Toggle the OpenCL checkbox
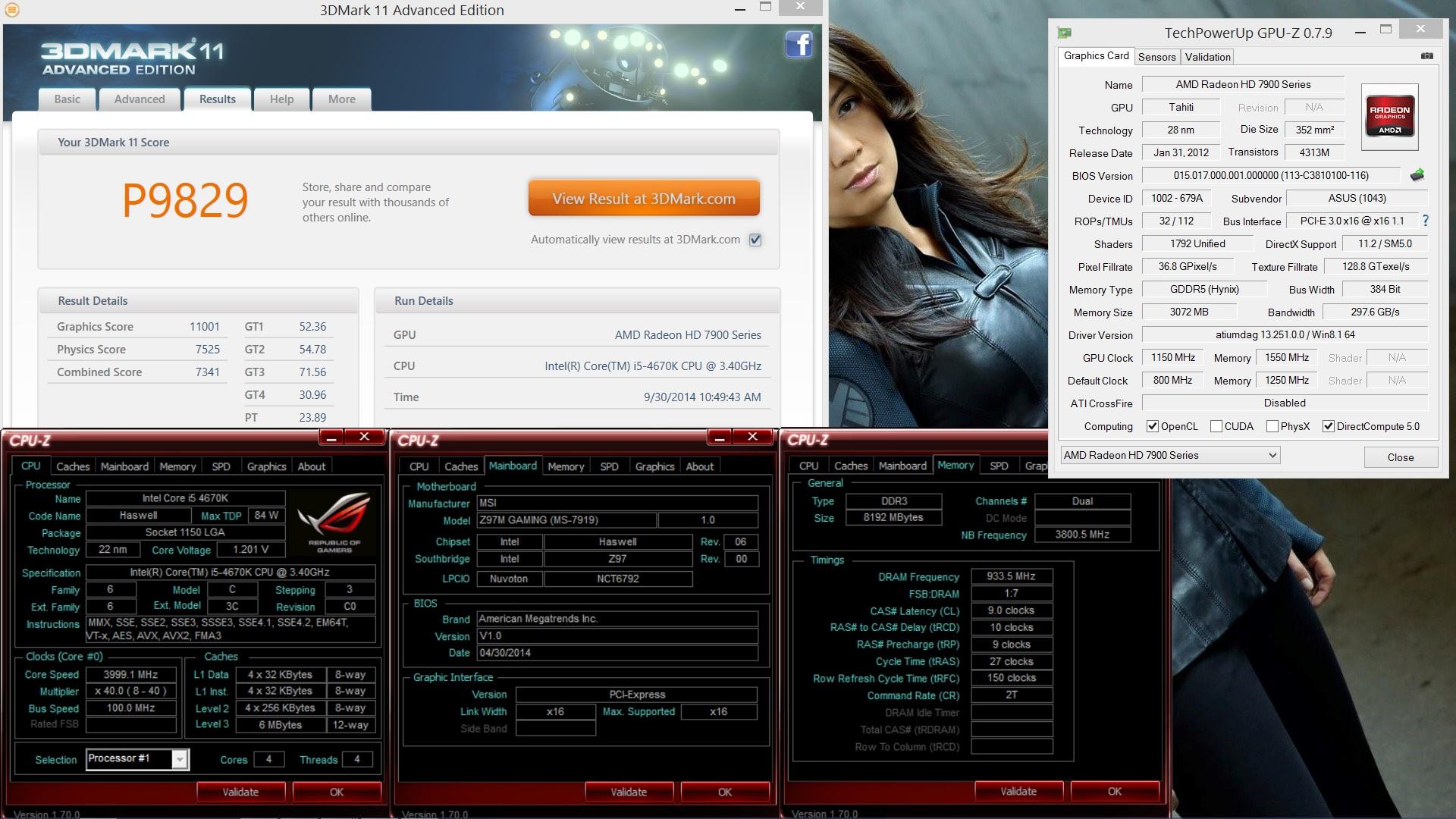Image resolution: width=1456 pixels, height=819 pixels. [1153, 426]
